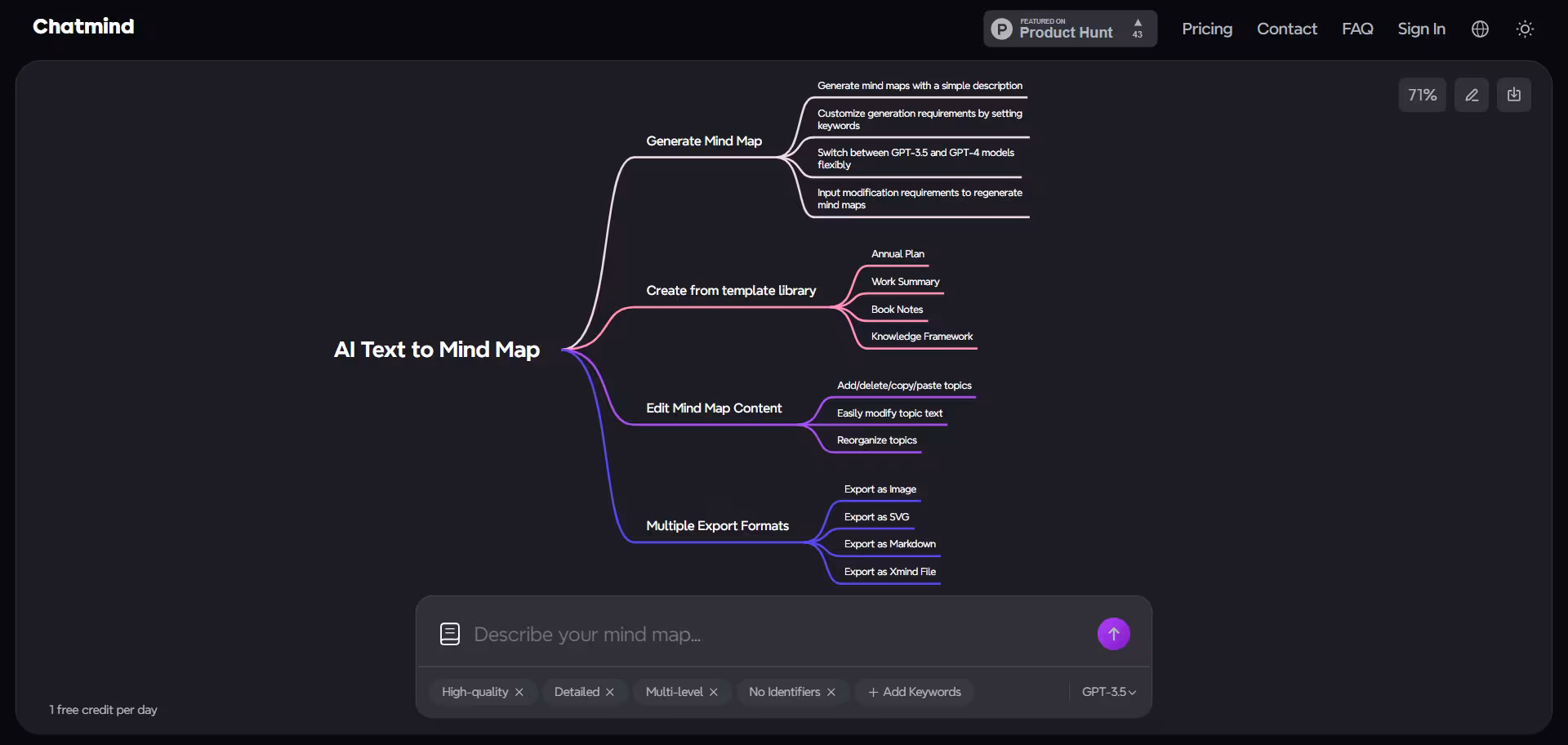This screenshot has width=1568, height=745.
Task: Open the GPT-3.5 model dropdown
Action: tap(1108, 692)
